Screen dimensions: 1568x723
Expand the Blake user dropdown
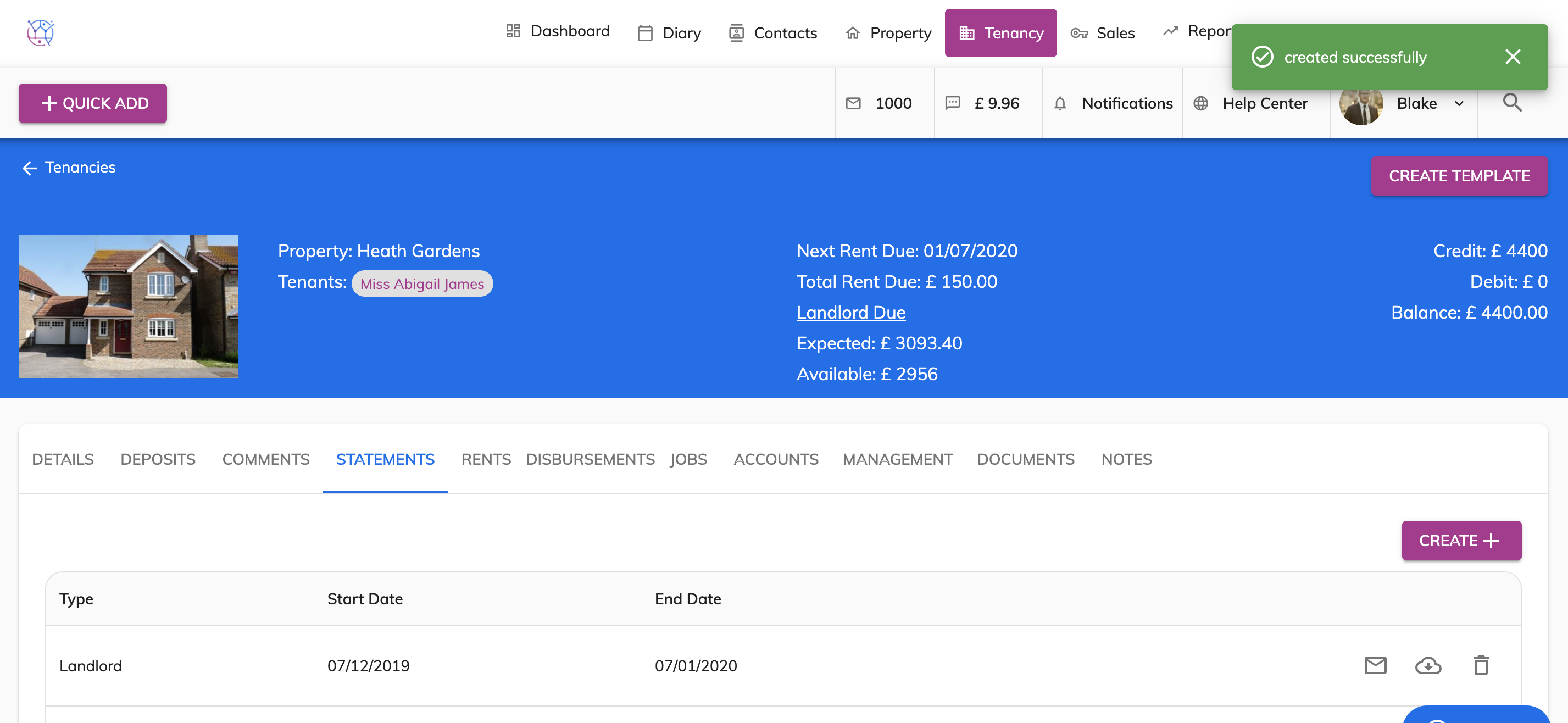point(1459,103)
